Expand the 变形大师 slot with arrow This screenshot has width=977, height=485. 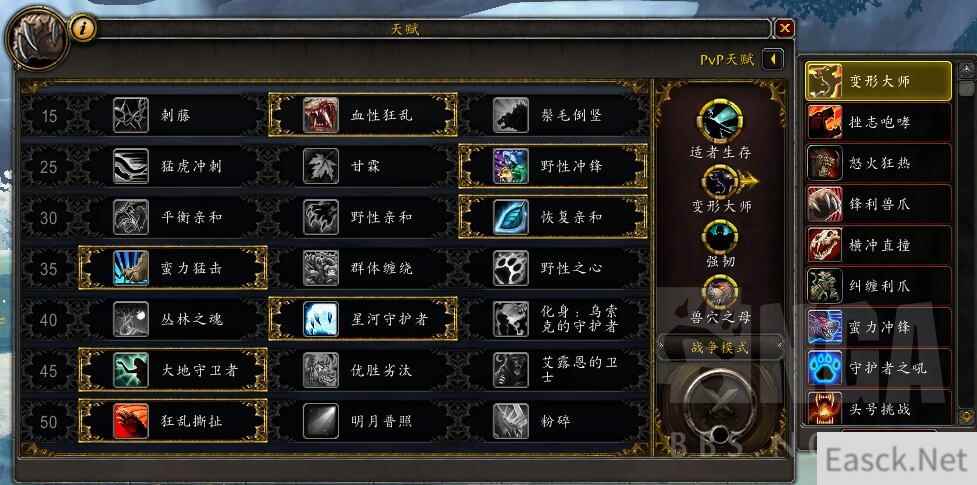(x=750, y=182)
